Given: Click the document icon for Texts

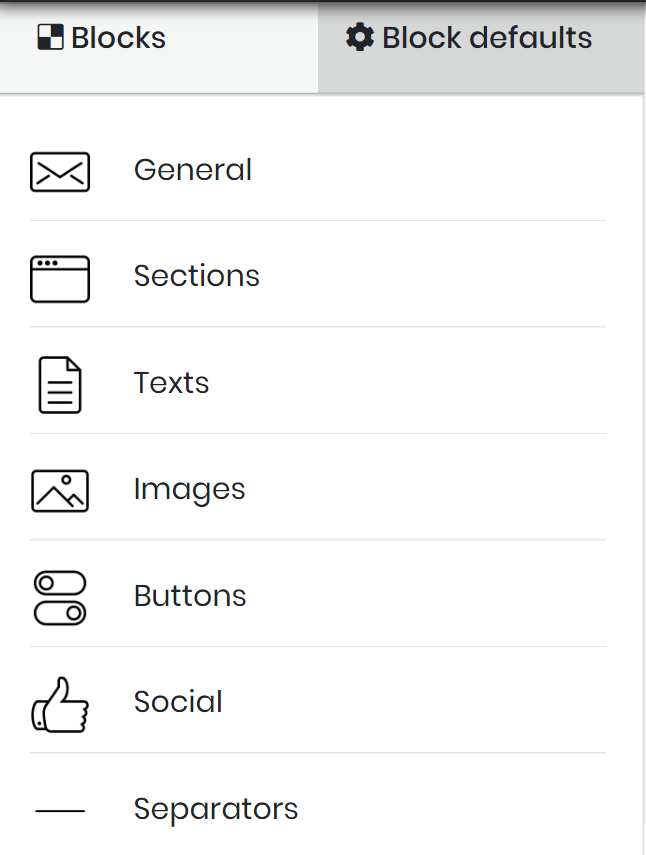Looking at the screenshot, I should pyautogui.click(x=60, y=385).
